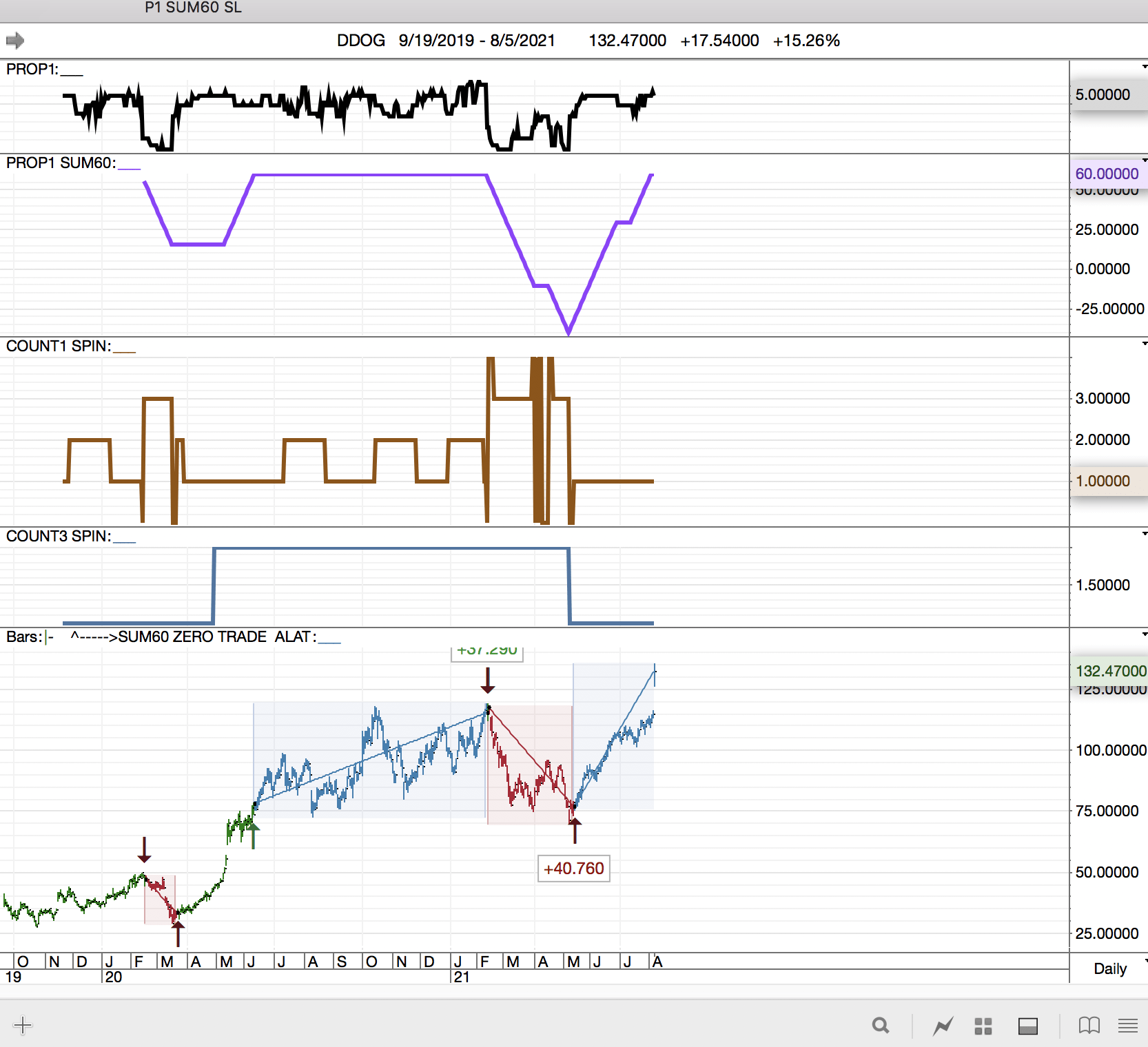1148x1047 pixels.
Task: Click the Daily periodicity selector
Action: tap(1110, 968)
